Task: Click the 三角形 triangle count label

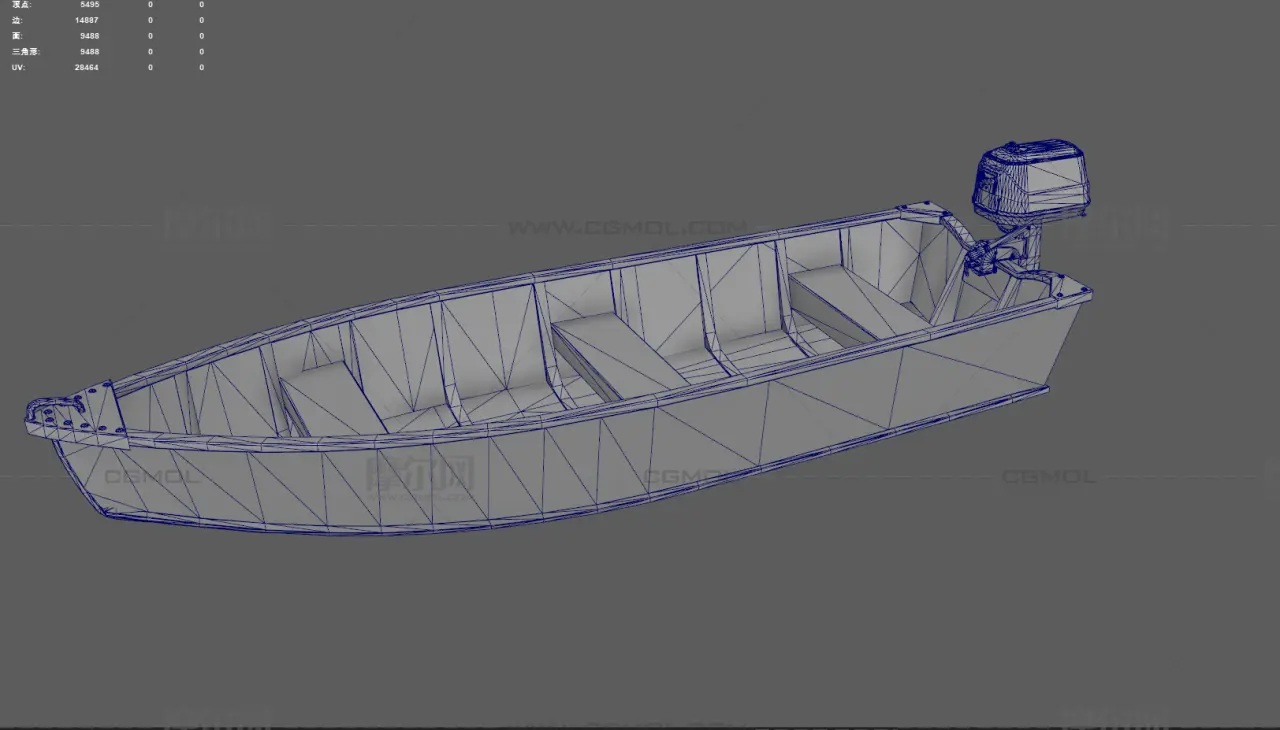Action: coord(25,51)
